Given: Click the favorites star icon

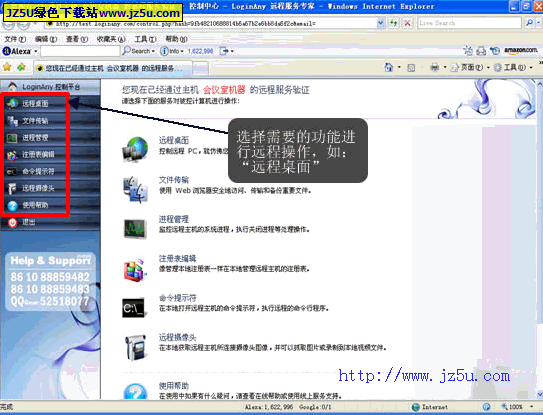Looking at the screenshot, I should click(x=7, y=67).
